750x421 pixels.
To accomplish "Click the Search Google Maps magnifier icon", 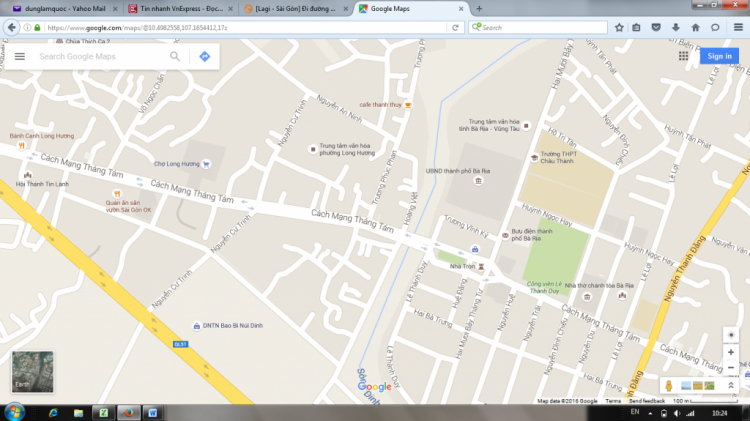I will pos(175,56).
